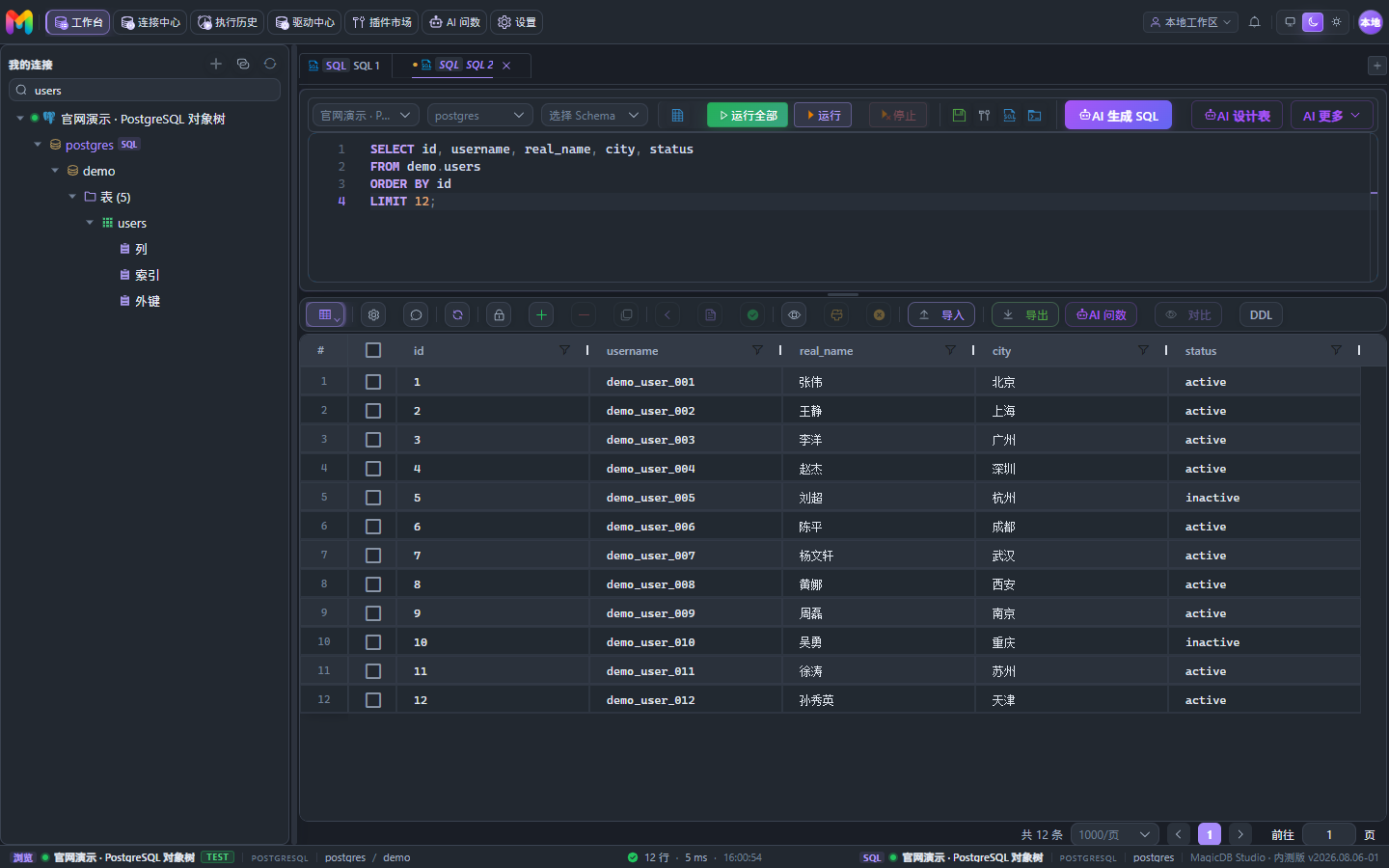The height and width of the screenshot is (868, 1389).
Task: Check the row for demo_user_003
Action: click(373, 440)
